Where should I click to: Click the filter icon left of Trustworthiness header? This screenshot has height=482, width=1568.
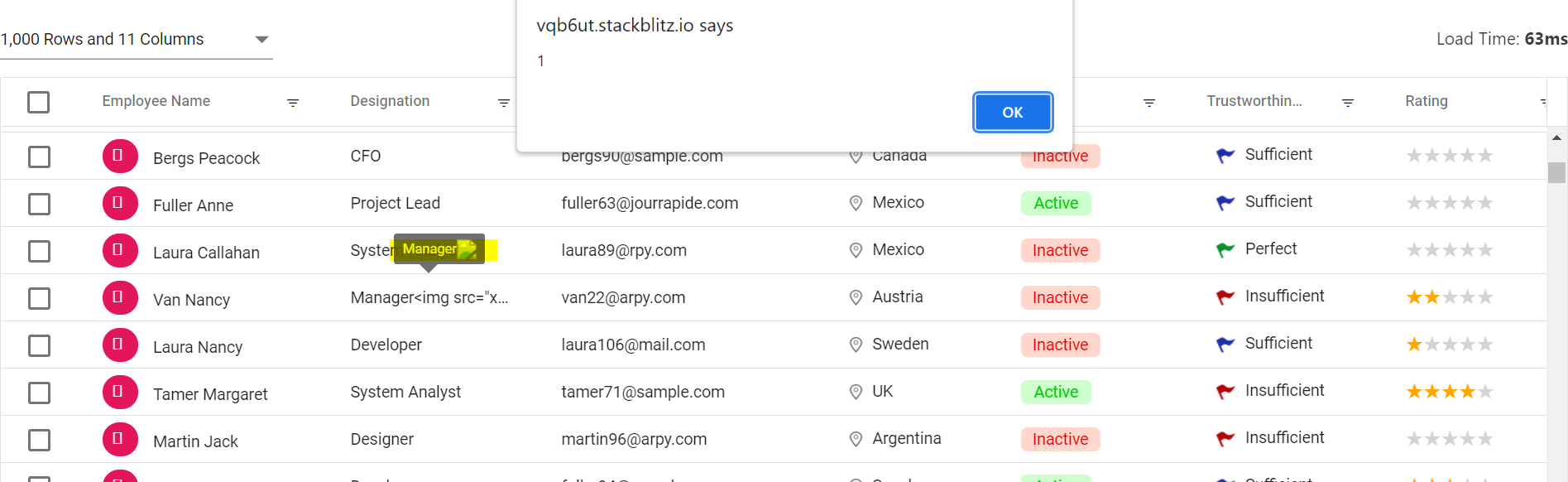pyautogui.click(x=1148, y=103)
